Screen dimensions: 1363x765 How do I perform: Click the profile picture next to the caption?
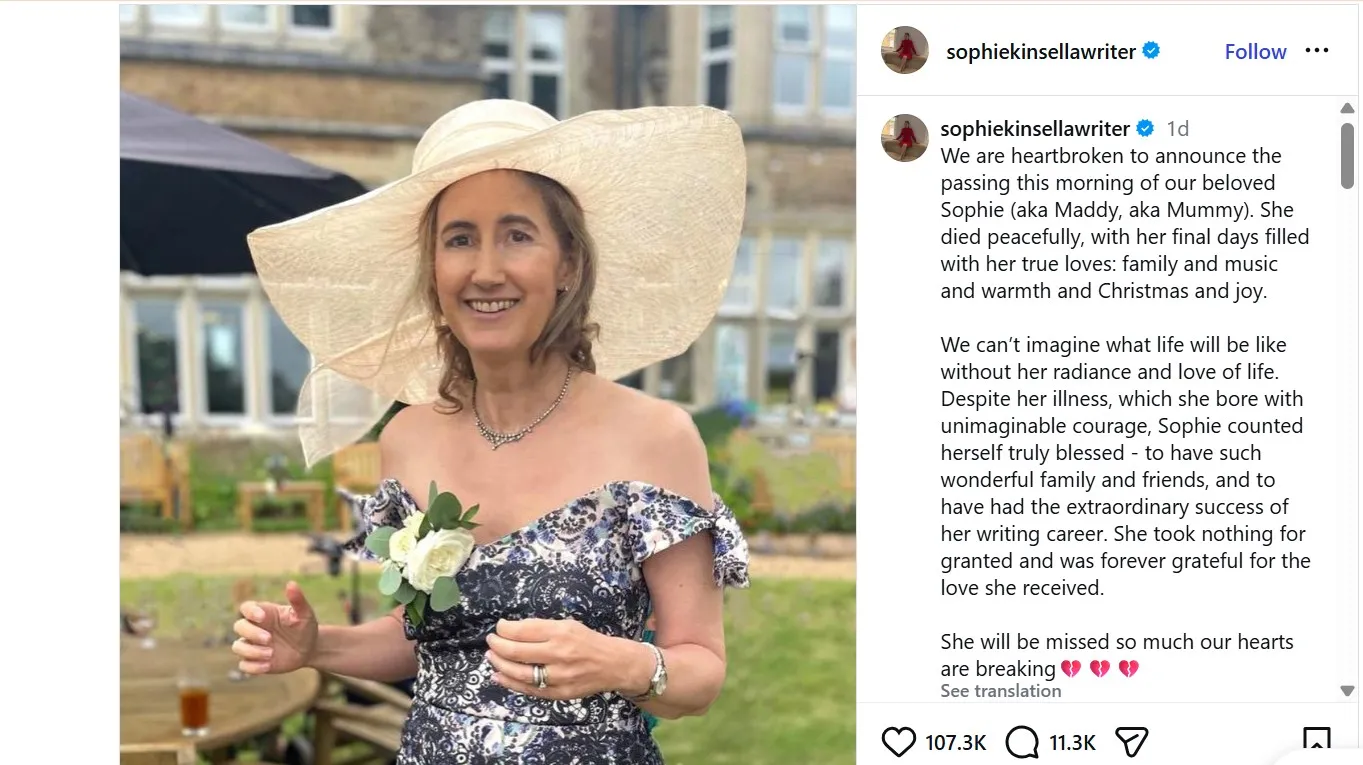point(904,137)
